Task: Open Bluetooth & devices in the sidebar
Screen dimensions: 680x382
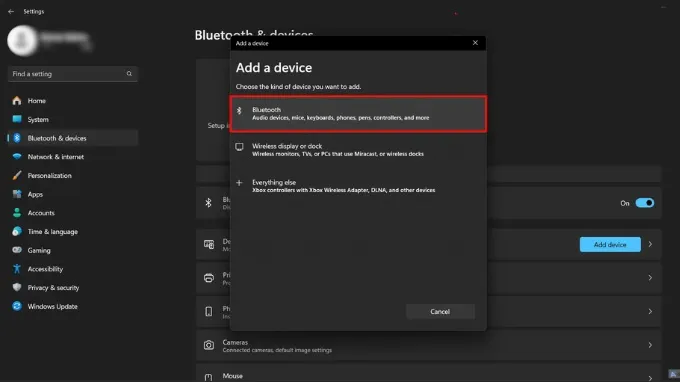Action: pyautogui.click(x=73, y=138)
